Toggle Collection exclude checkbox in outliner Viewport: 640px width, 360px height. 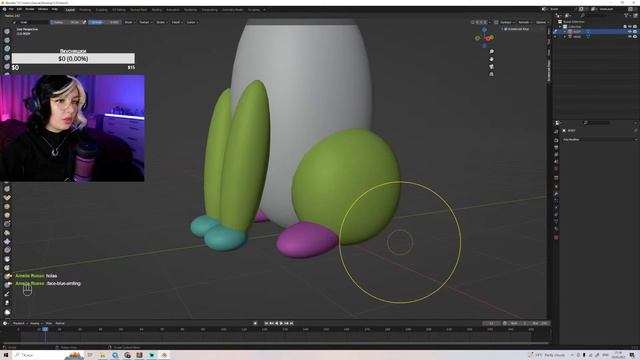[x=625, y=27]
